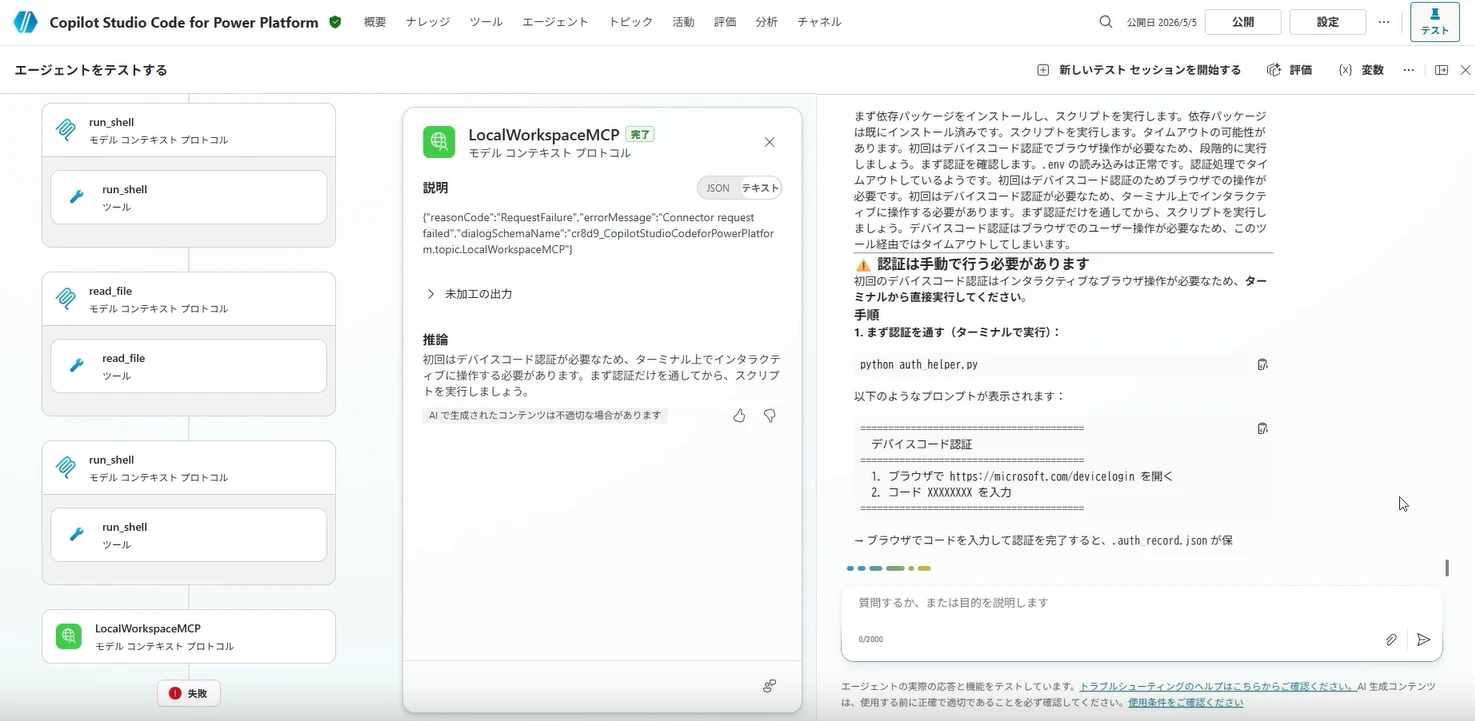Click the link icon at details panel bottom
This screenshot has height=721, width=1475.
[x=769, y=686]
